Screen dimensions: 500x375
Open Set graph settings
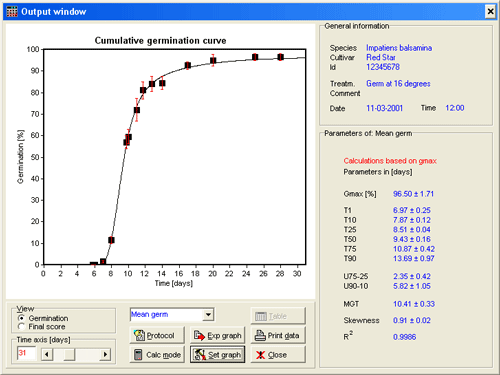pyautogui.click(x=218, y=355)
